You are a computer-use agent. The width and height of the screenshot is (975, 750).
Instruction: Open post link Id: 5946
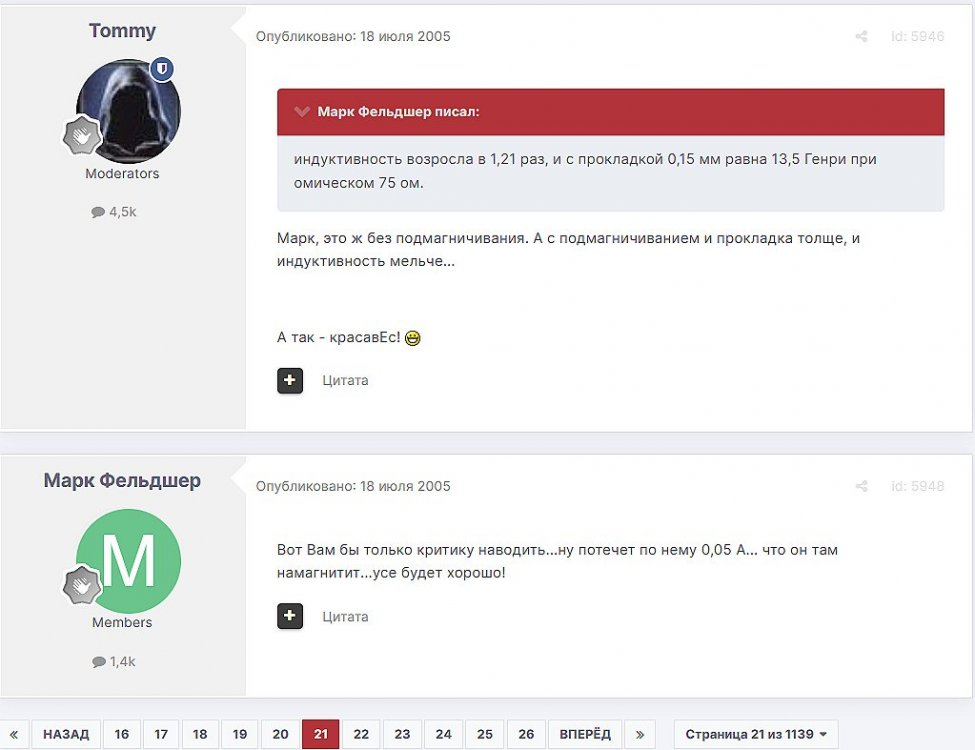tap(917, 37)
